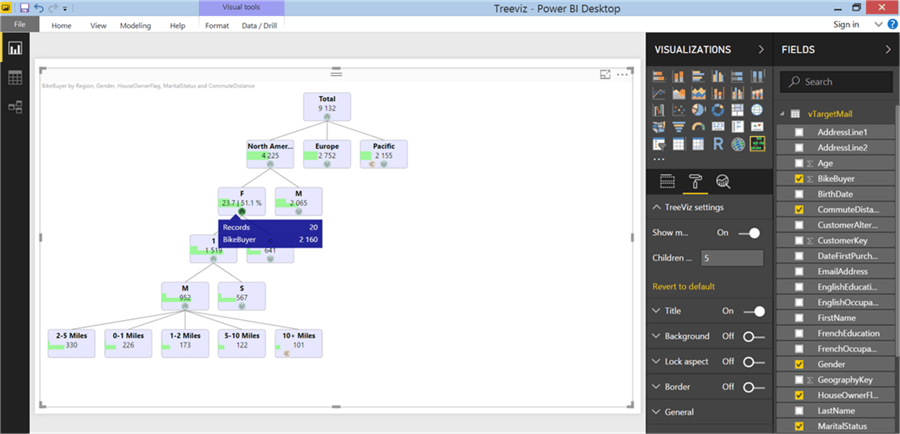Screen dimensions: 900x434
Task: Uncheck the MaritalStatus field
Action: coord(799,426)
